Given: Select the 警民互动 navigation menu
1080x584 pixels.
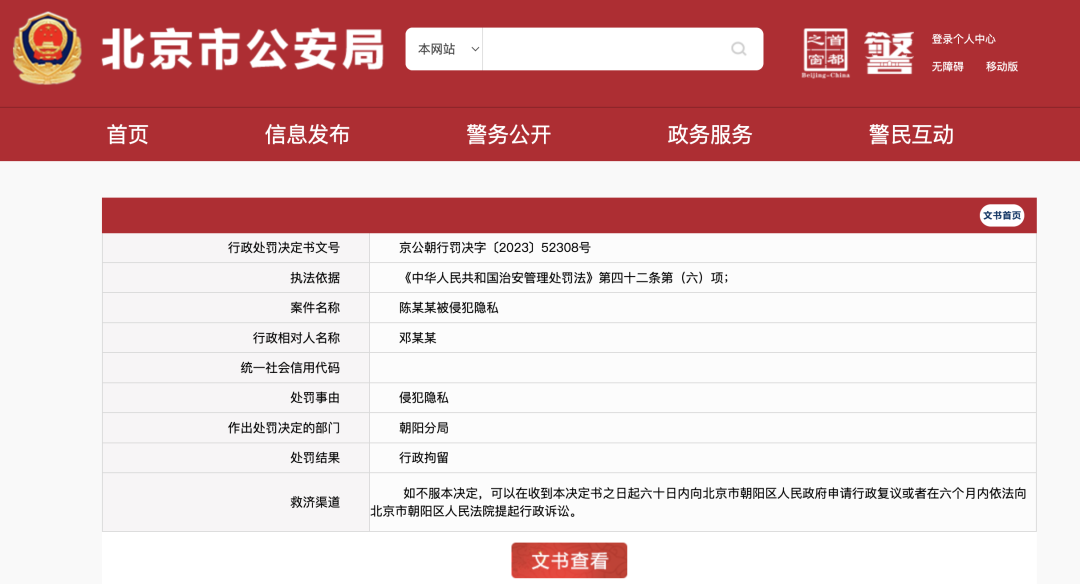Looking at the screenshot, I should 912,134.
